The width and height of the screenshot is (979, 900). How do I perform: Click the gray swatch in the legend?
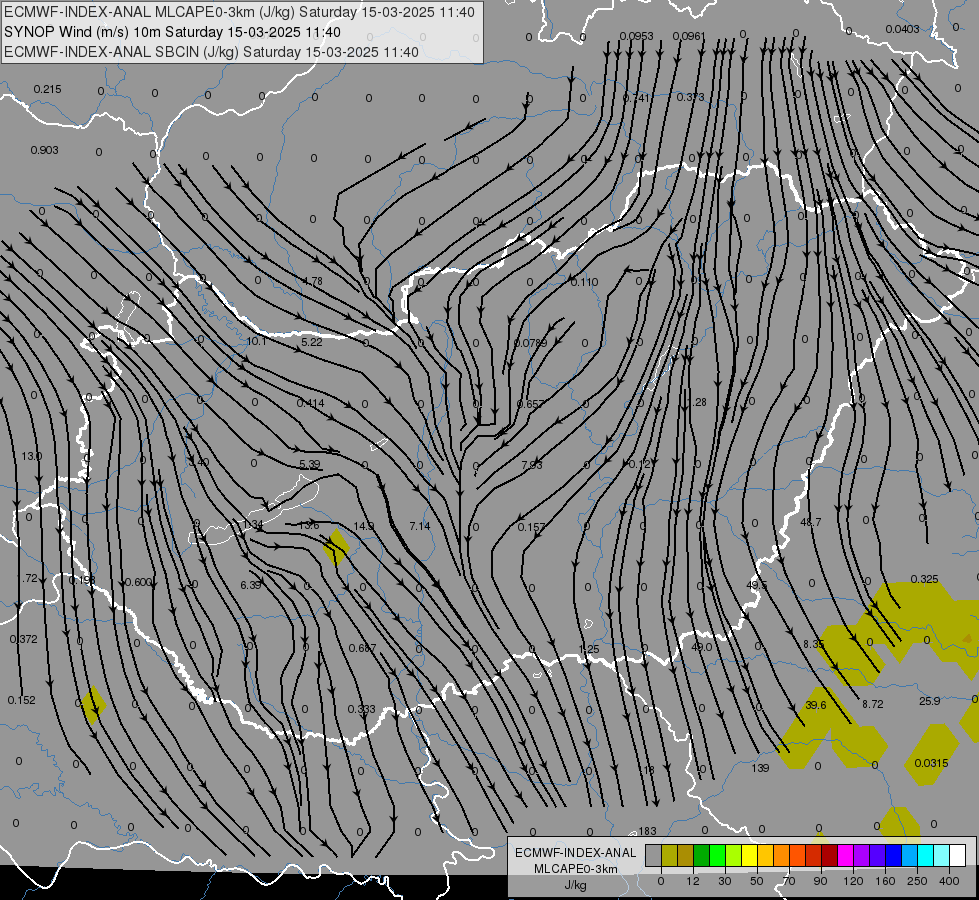coord(653,856)
